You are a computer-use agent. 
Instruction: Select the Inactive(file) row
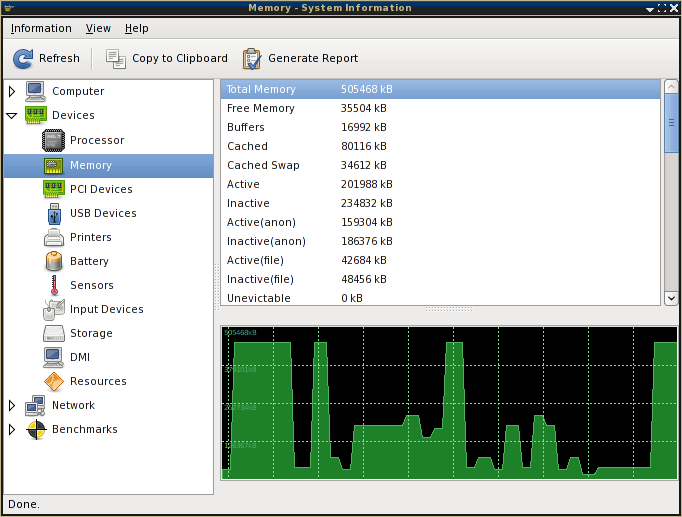[441, 279]
